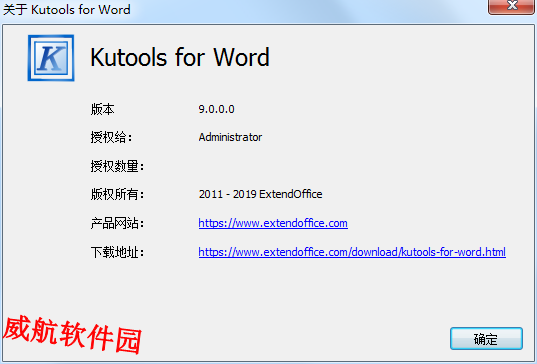Click the 授权数量: label
This screenshot has height=364, width=537.
(x=117, y=166)
